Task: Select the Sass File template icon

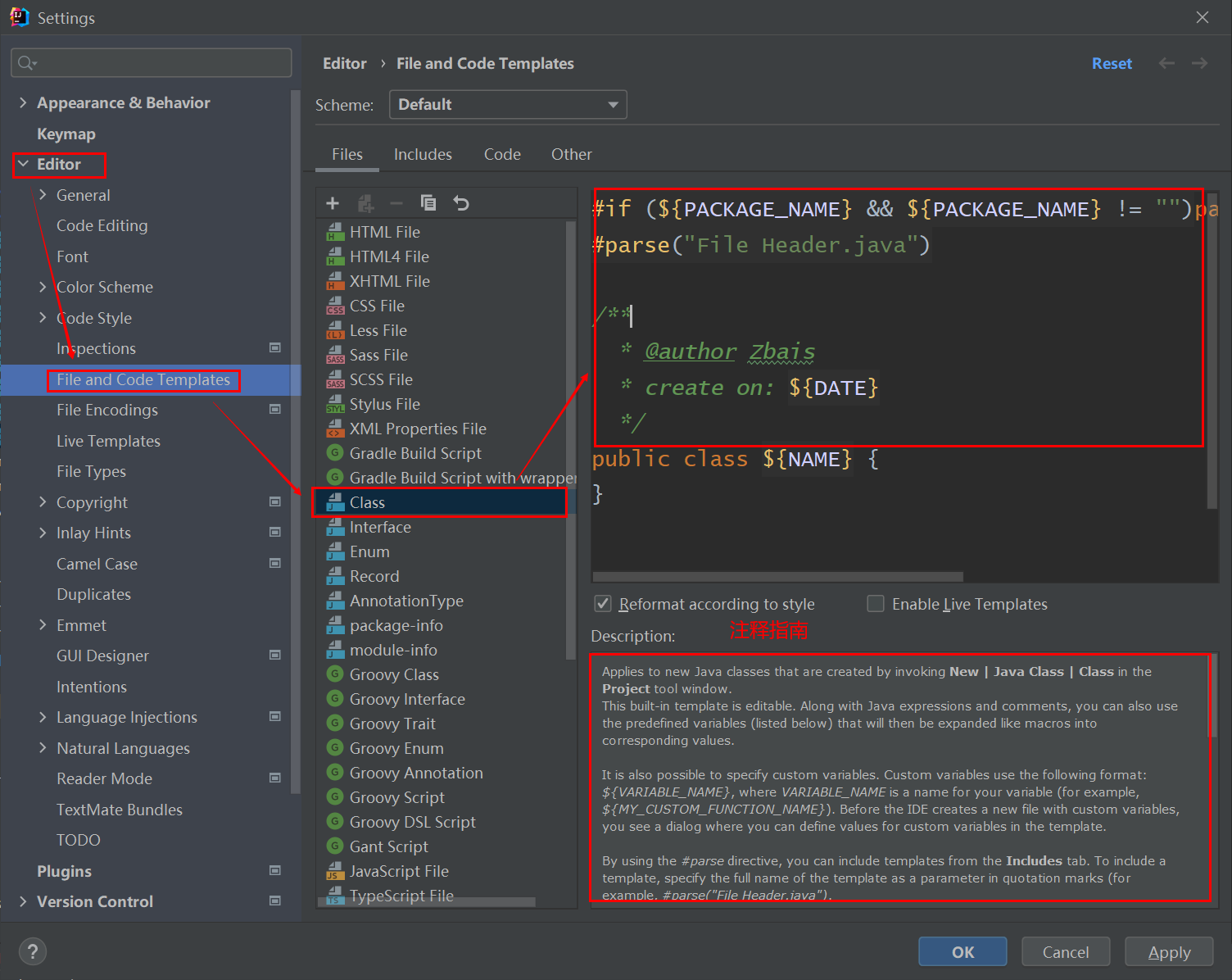Action: [335, 355]
